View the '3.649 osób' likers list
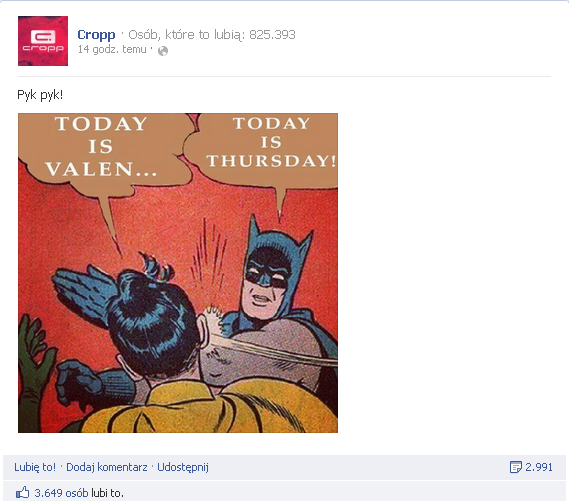569x501 pixels. (61, 493)
